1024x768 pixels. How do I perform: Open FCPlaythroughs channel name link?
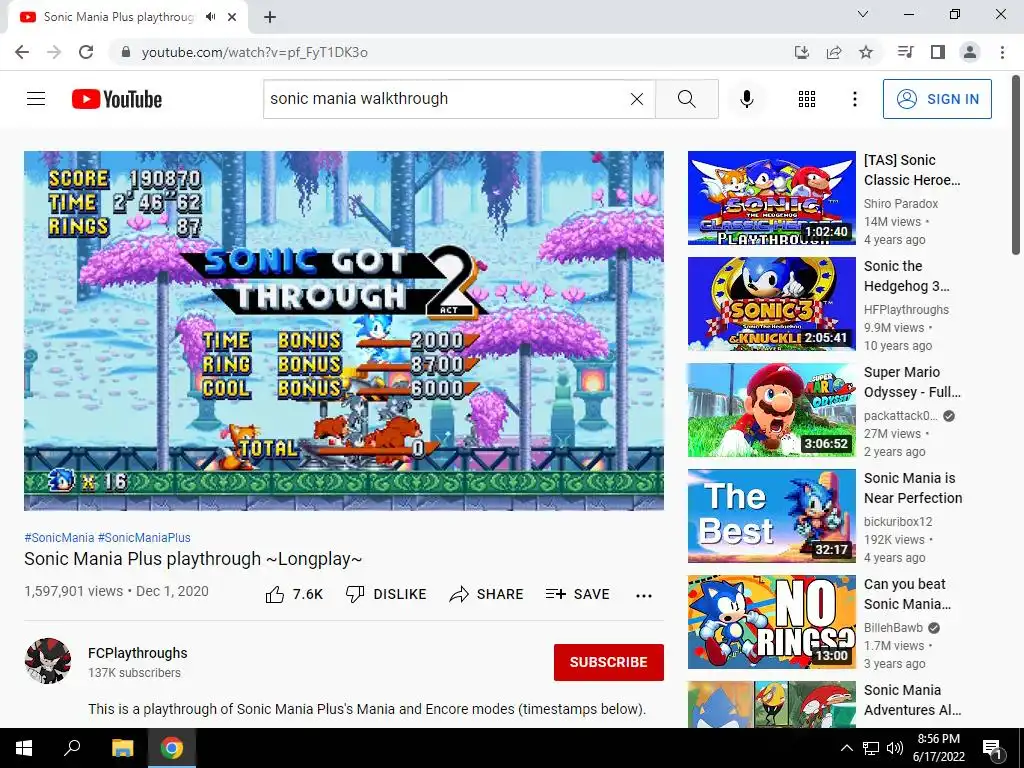(138, 653)
